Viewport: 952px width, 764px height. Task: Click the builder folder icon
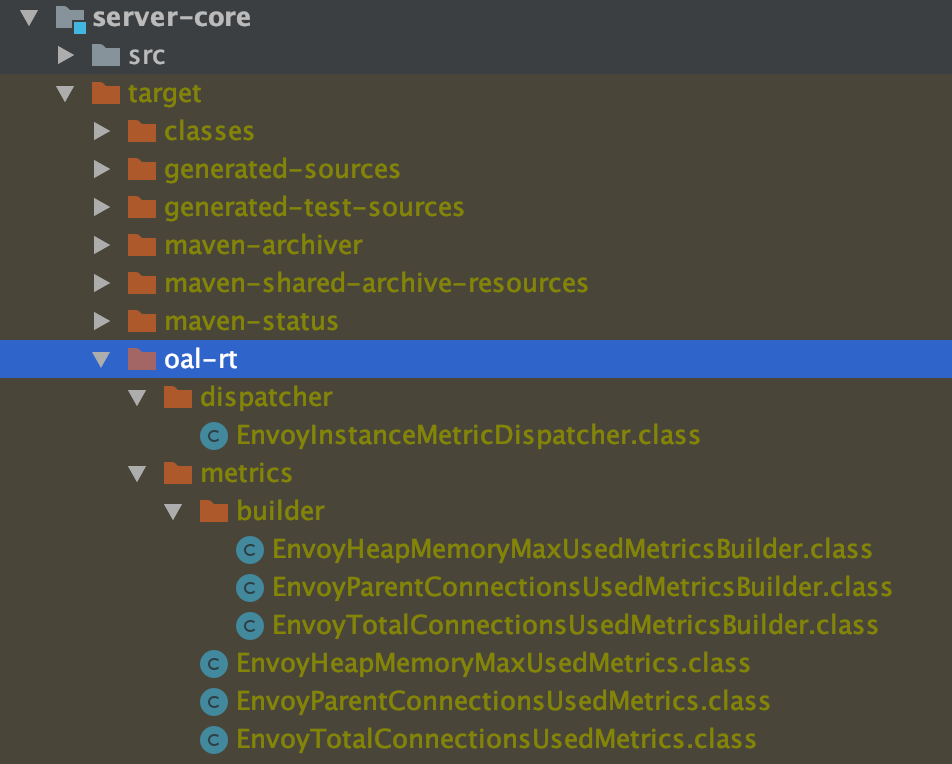pos(214,511)
